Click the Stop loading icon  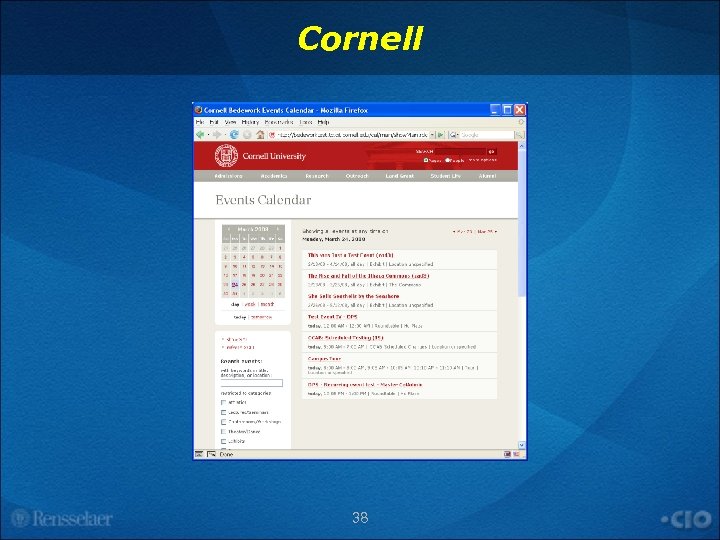tap(248, 135)
